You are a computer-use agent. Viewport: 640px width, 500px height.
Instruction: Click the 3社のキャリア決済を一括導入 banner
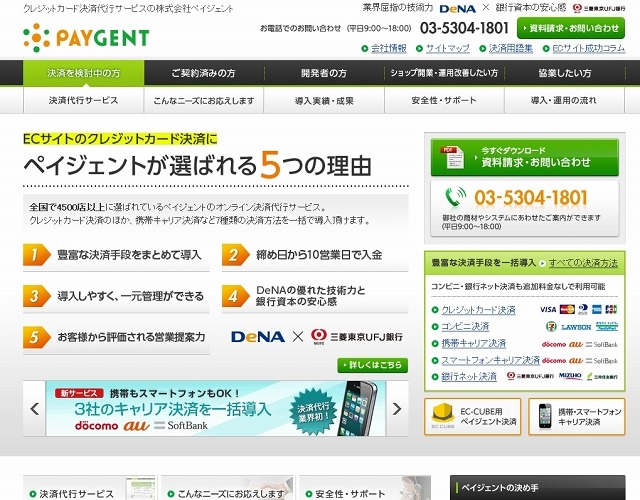[216, 409]
